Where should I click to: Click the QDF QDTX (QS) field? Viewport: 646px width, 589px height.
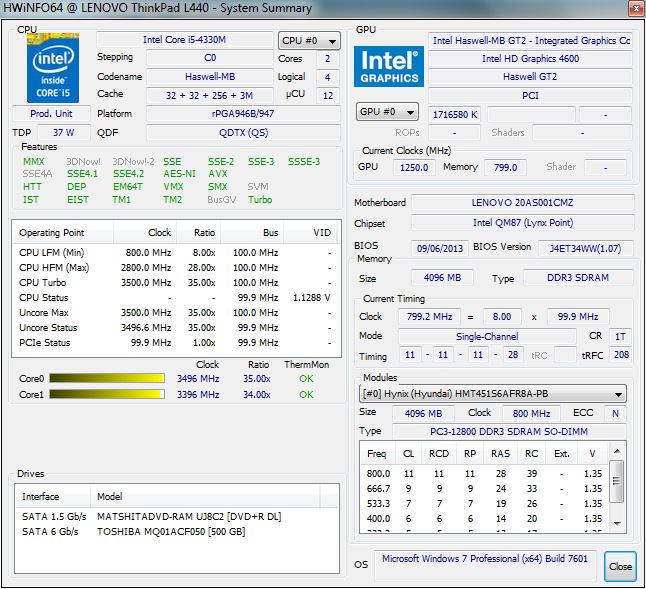243,133
